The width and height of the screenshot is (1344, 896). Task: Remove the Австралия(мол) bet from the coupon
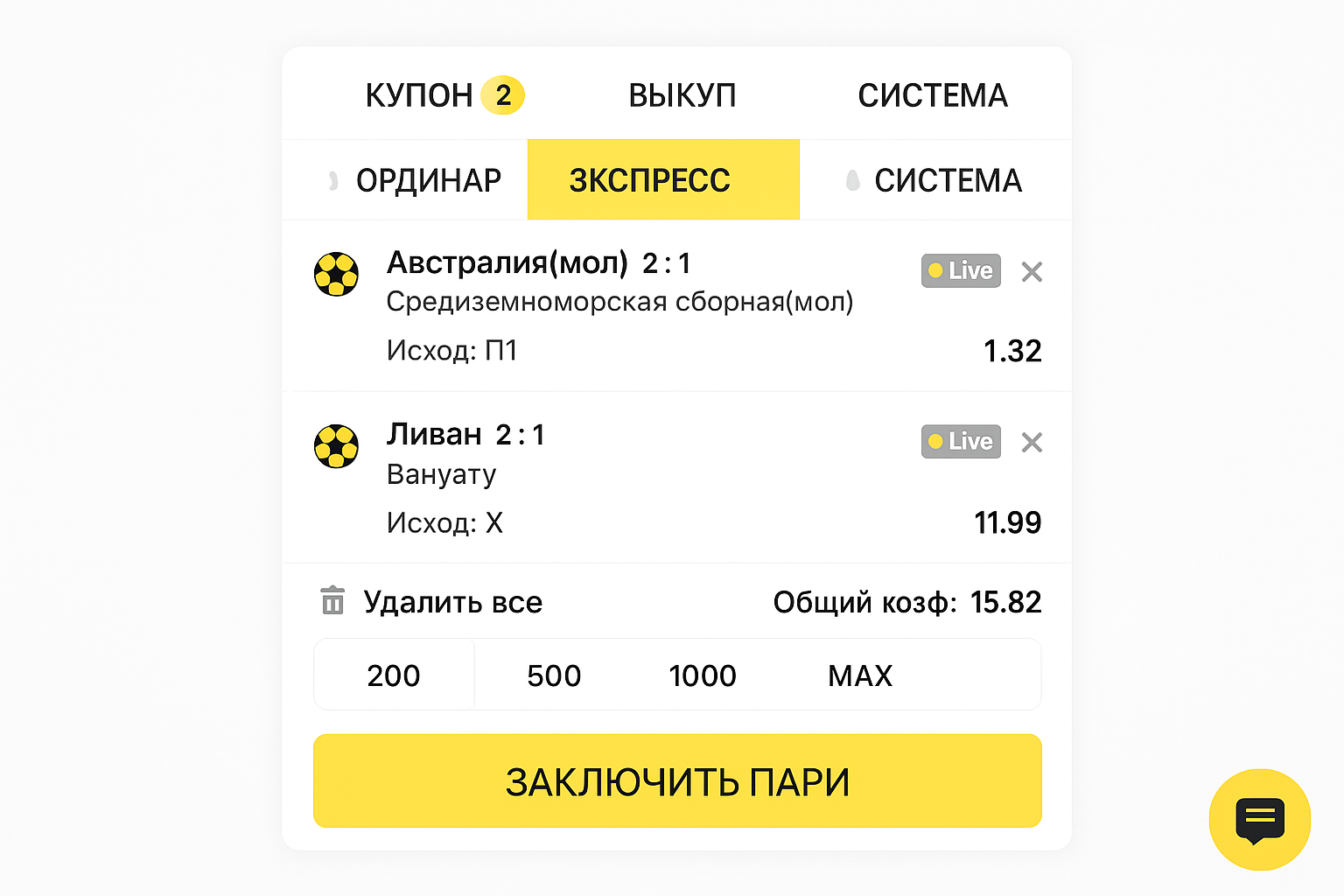click(x=1032, y=272)
